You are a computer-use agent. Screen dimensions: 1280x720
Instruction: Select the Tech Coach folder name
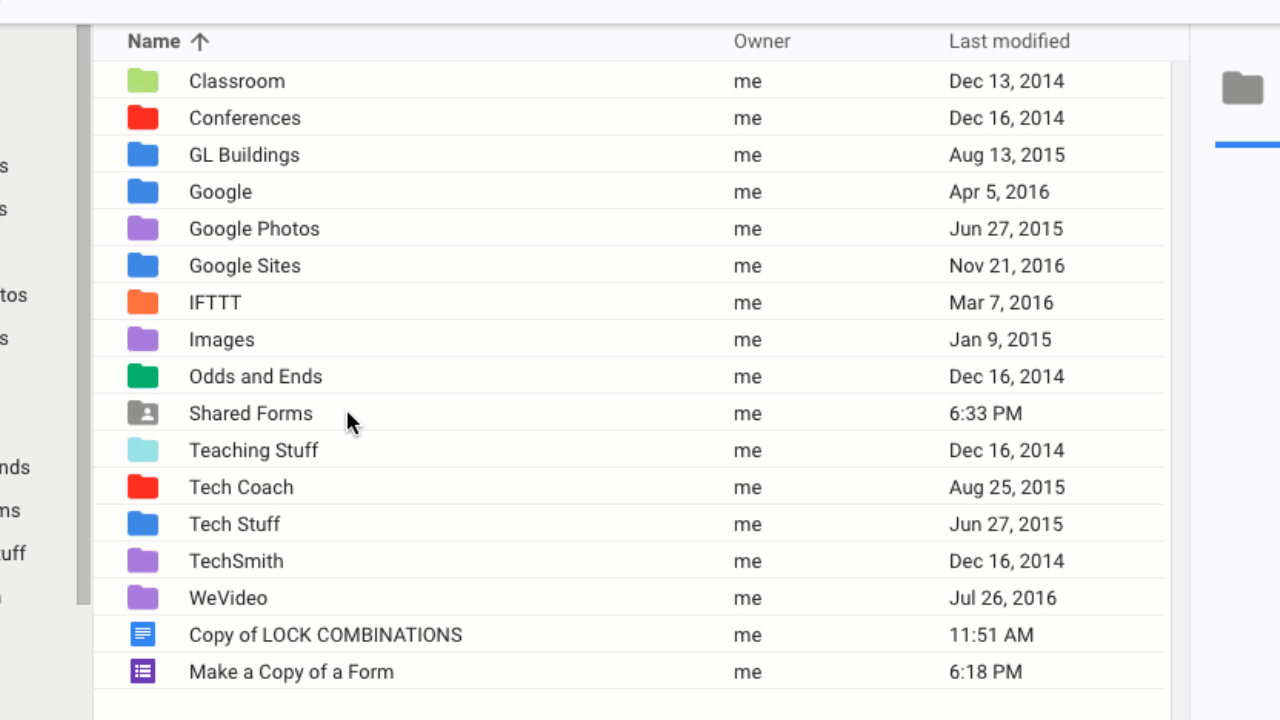pos(241,488)
